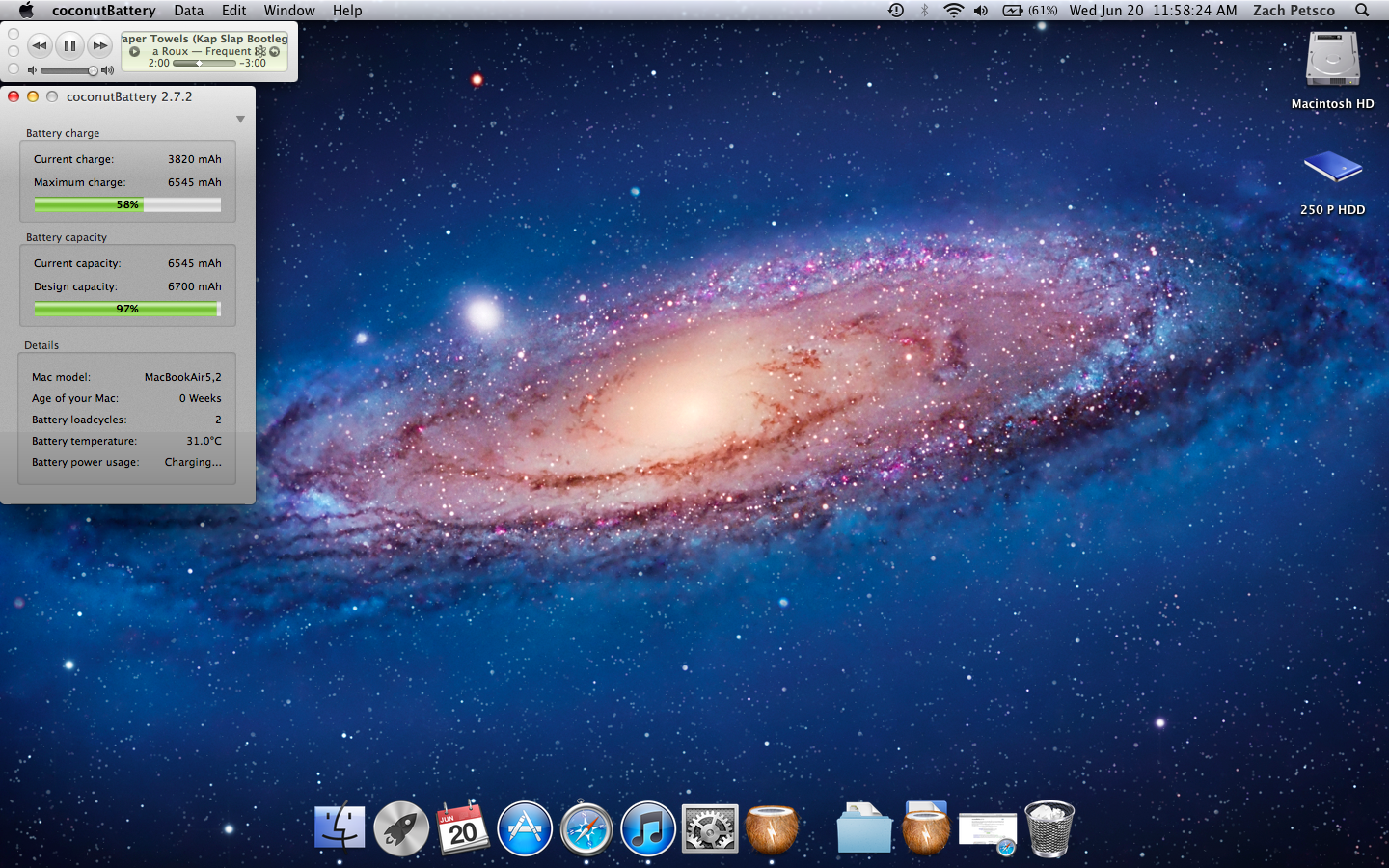Open the Trash in the Dock
This screenshot has height=868, width=1389.
(x=1049, y=828)
